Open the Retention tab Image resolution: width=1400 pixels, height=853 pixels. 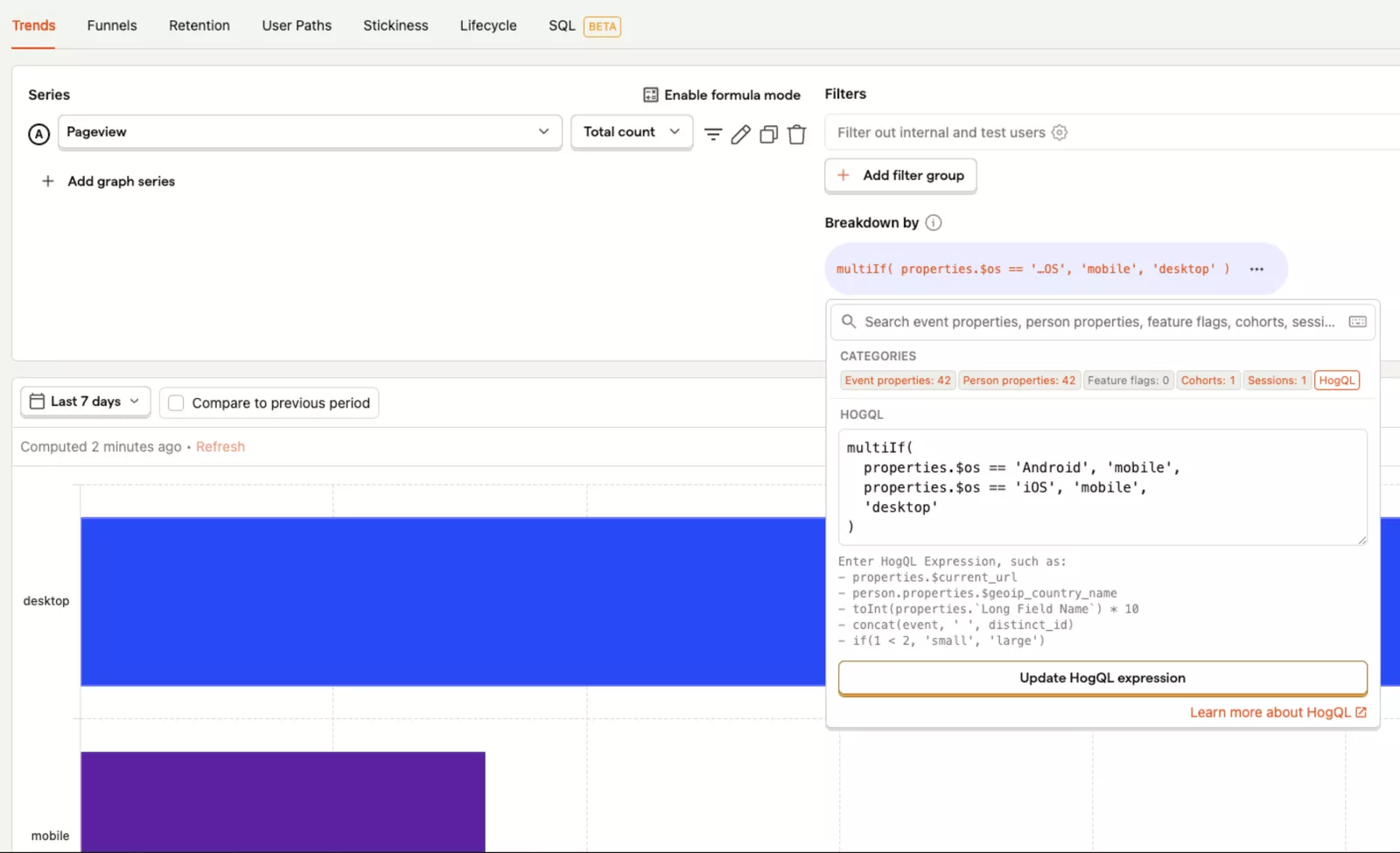tap(199, 25)
